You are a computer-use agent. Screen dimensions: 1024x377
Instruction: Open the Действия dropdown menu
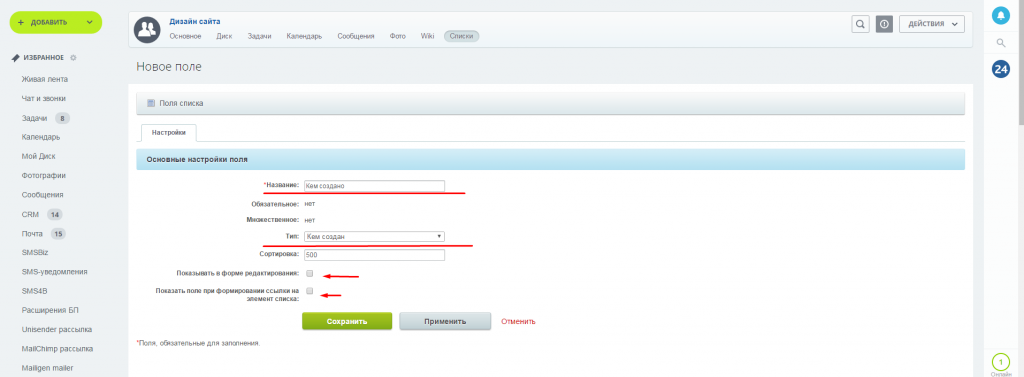pos(932,24)
